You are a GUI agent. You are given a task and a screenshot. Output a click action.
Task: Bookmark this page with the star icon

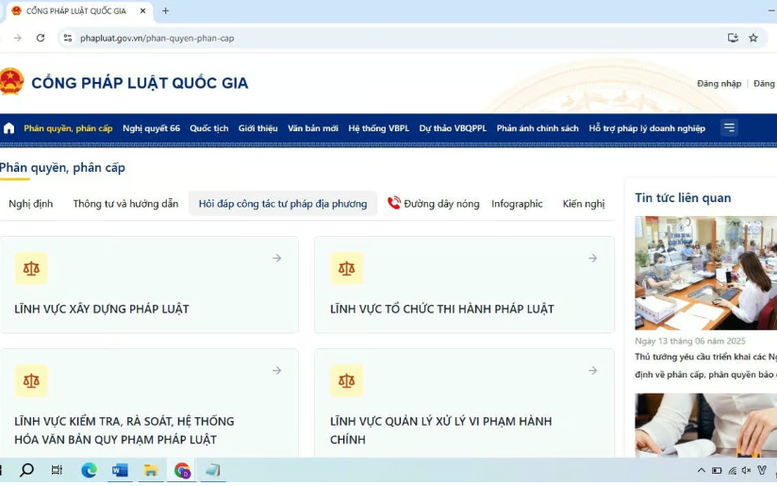(x=753, y=38)
